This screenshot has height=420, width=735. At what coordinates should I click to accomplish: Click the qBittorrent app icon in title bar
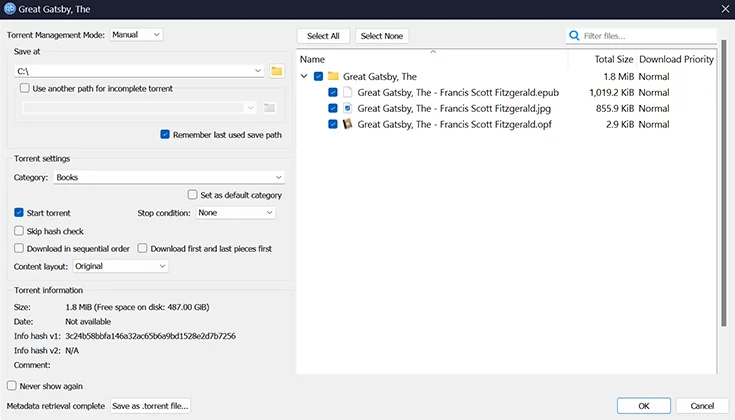[9, 9]
